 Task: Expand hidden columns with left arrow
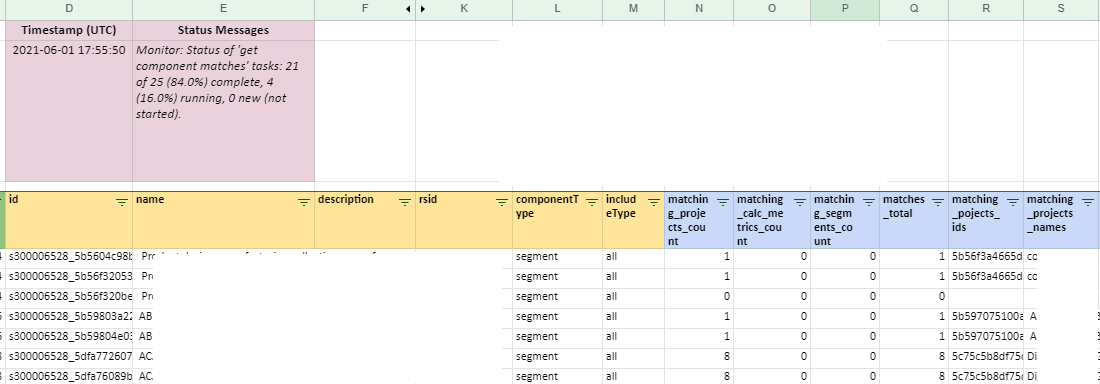[409, 9]
